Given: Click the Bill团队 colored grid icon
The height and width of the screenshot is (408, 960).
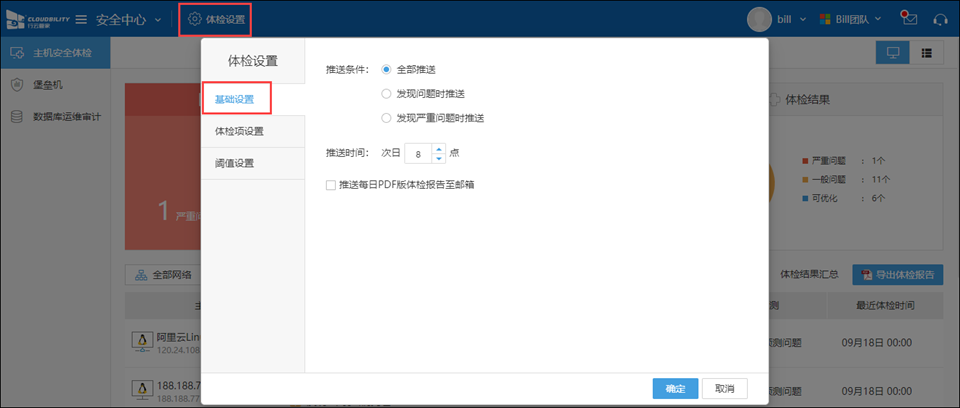Looking at the screenshot, I should 827,19.
